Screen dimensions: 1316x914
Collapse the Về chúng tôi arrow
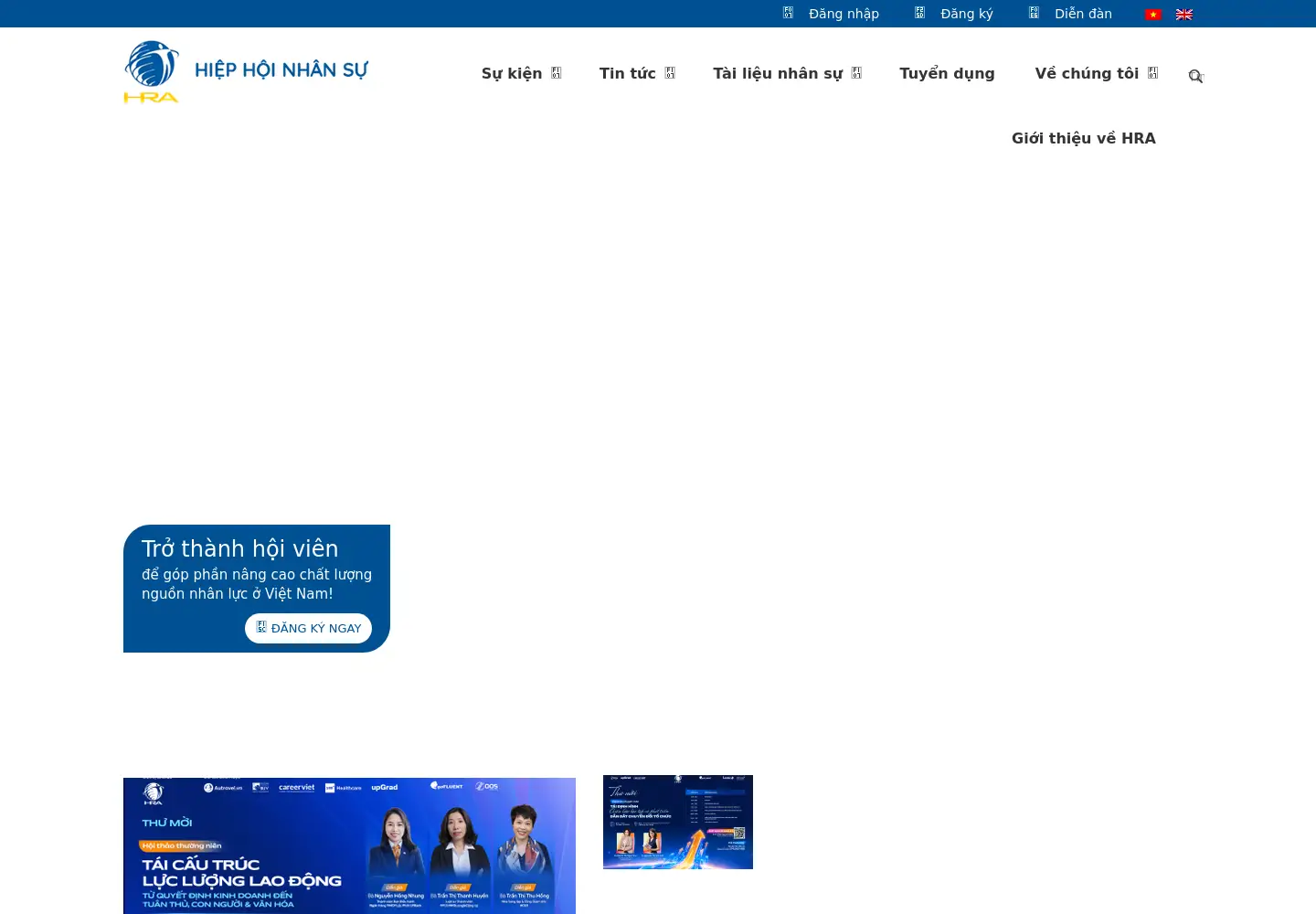coord(1152,73)
